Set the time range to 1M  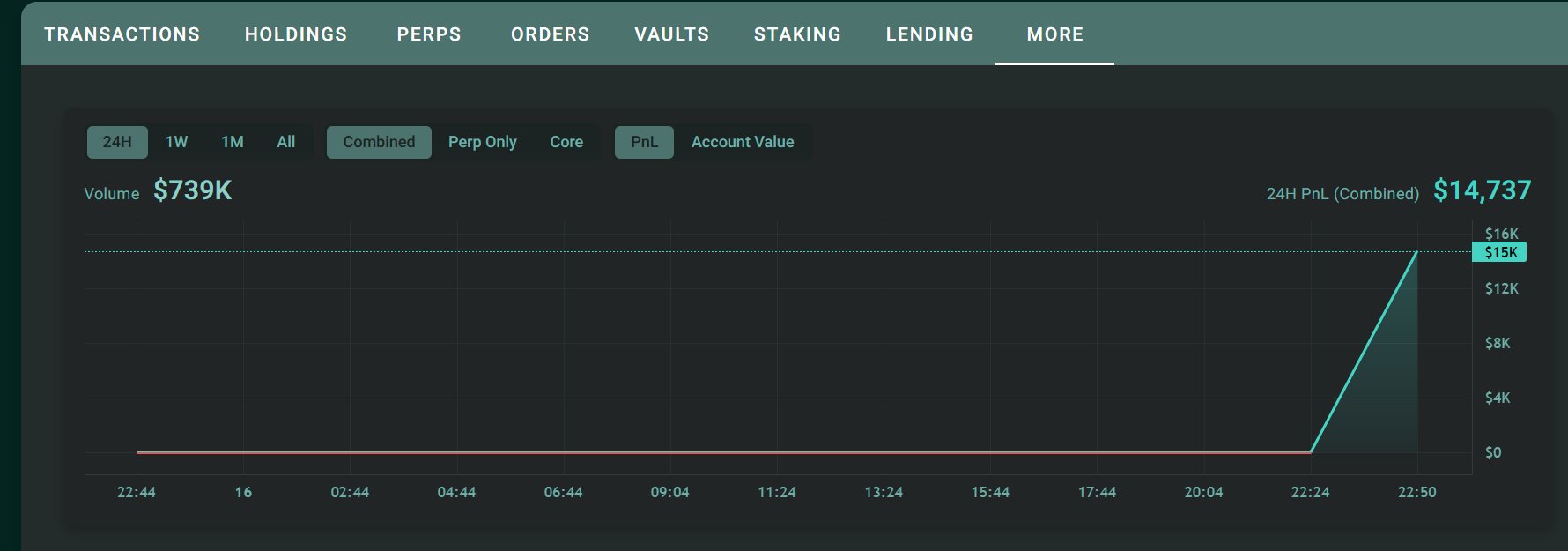233,142
